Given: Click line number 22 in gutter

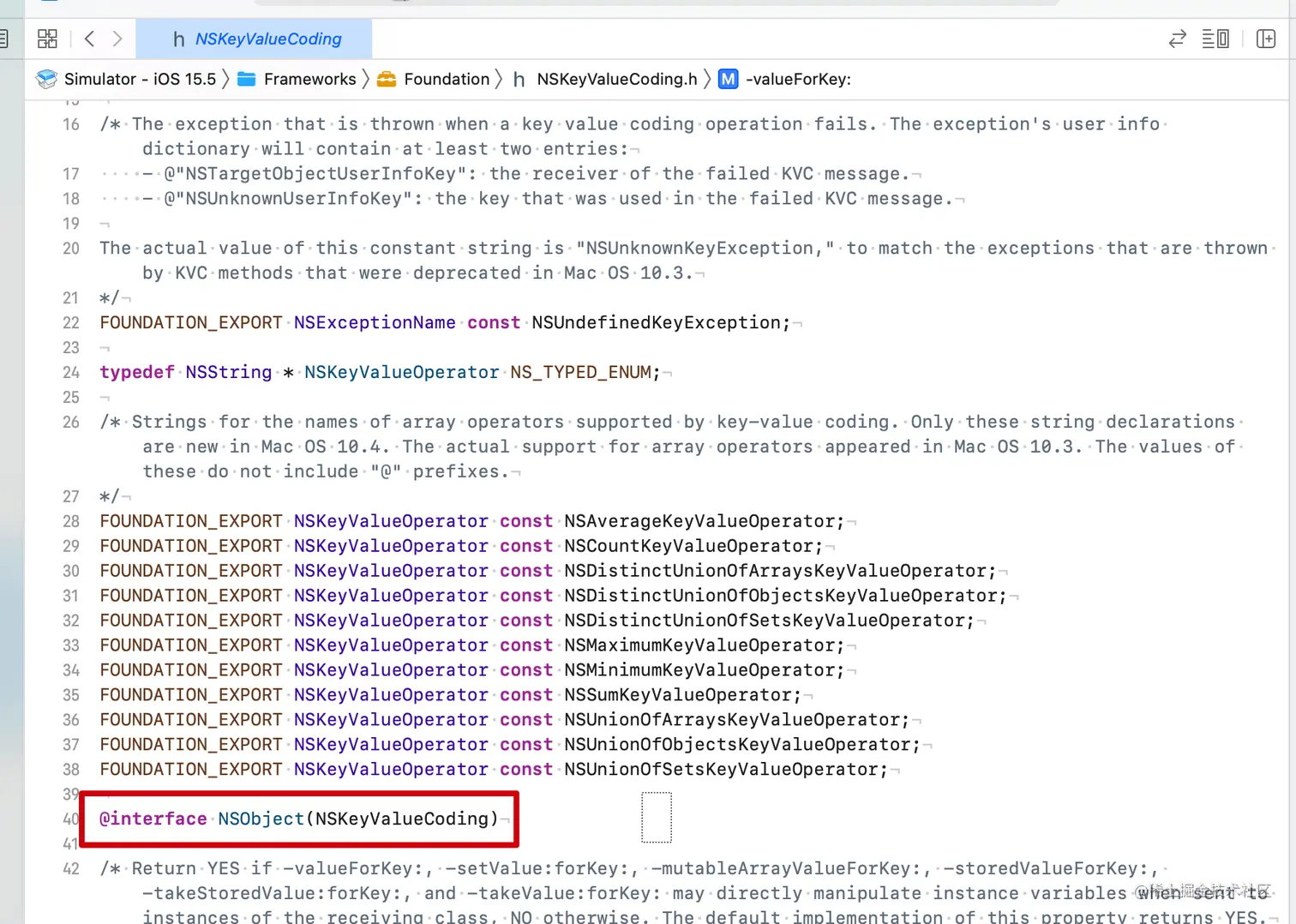Looking at the screenshot, I should click(71, 323).
